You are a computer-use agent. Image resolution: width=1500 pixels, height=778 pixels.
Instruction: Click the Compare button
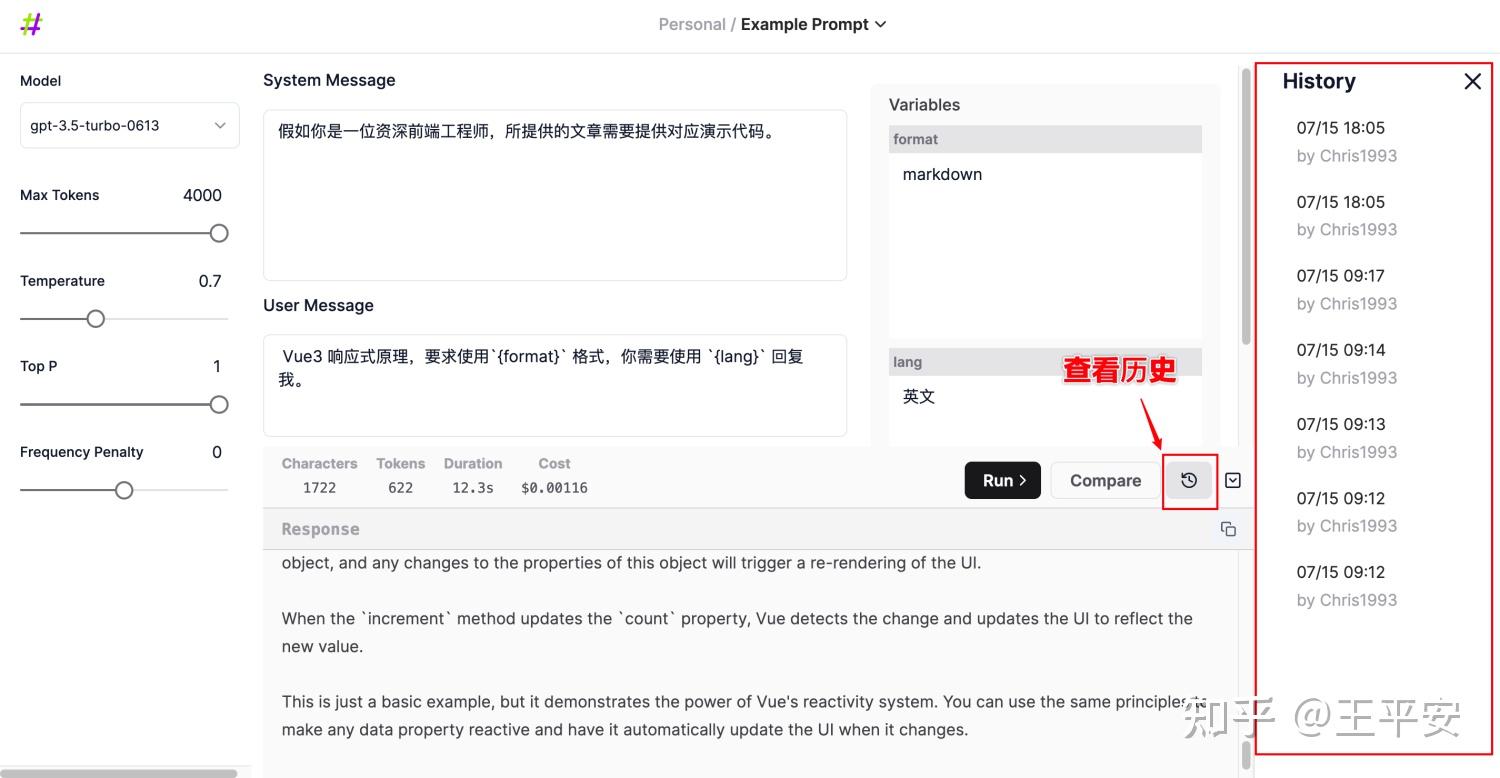coord(1105,480)
